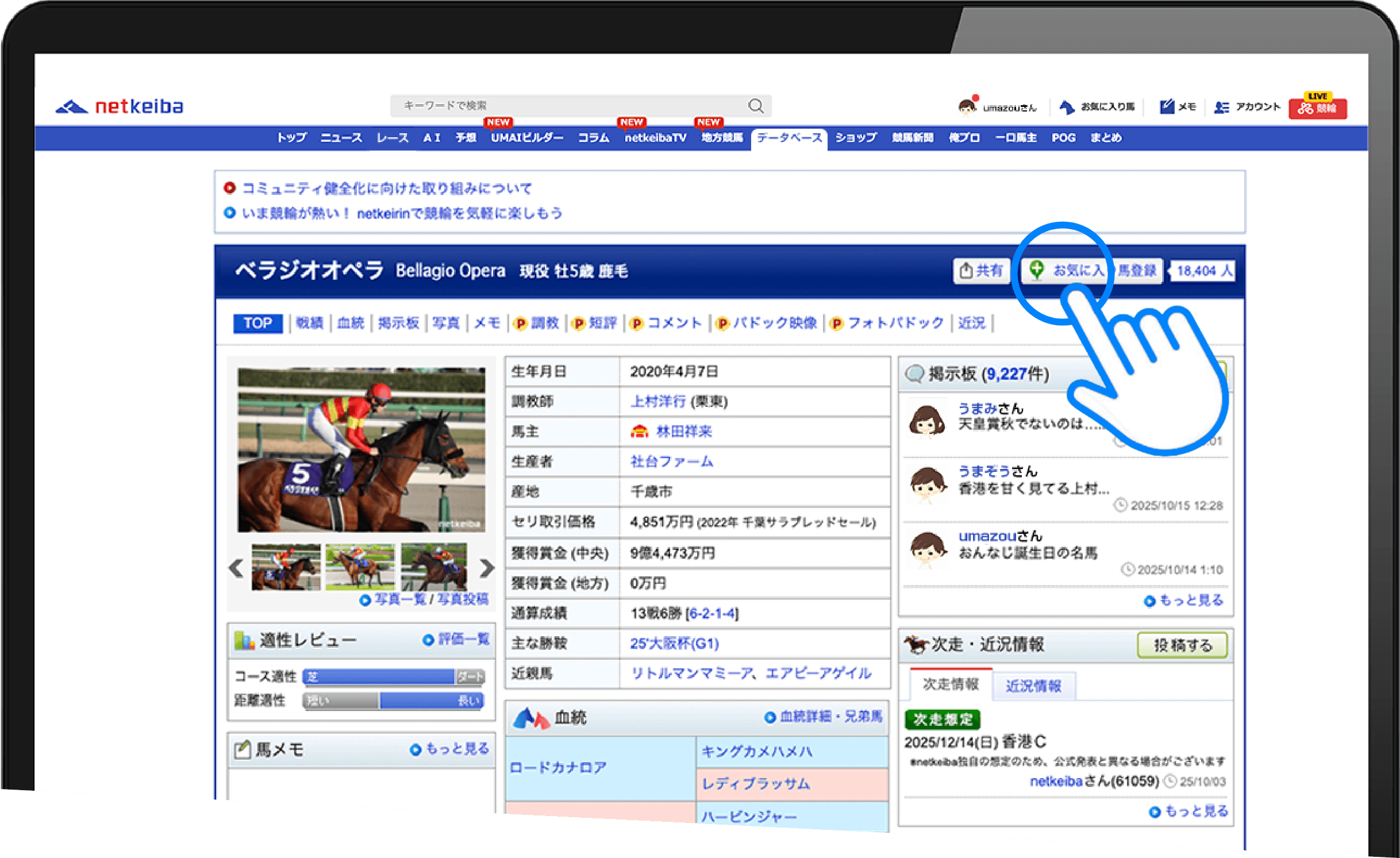Select the first small horse photo thumbnail

(286, 567)
